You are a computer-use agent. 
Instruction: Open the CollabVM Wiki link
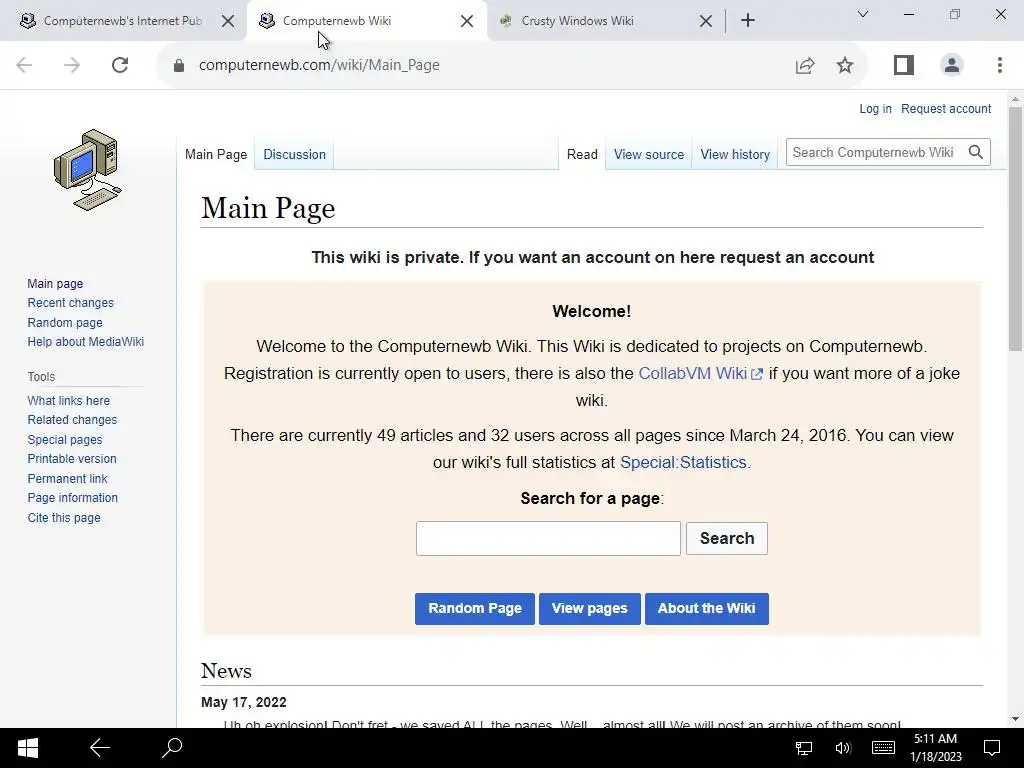click(x=693, y=374)
